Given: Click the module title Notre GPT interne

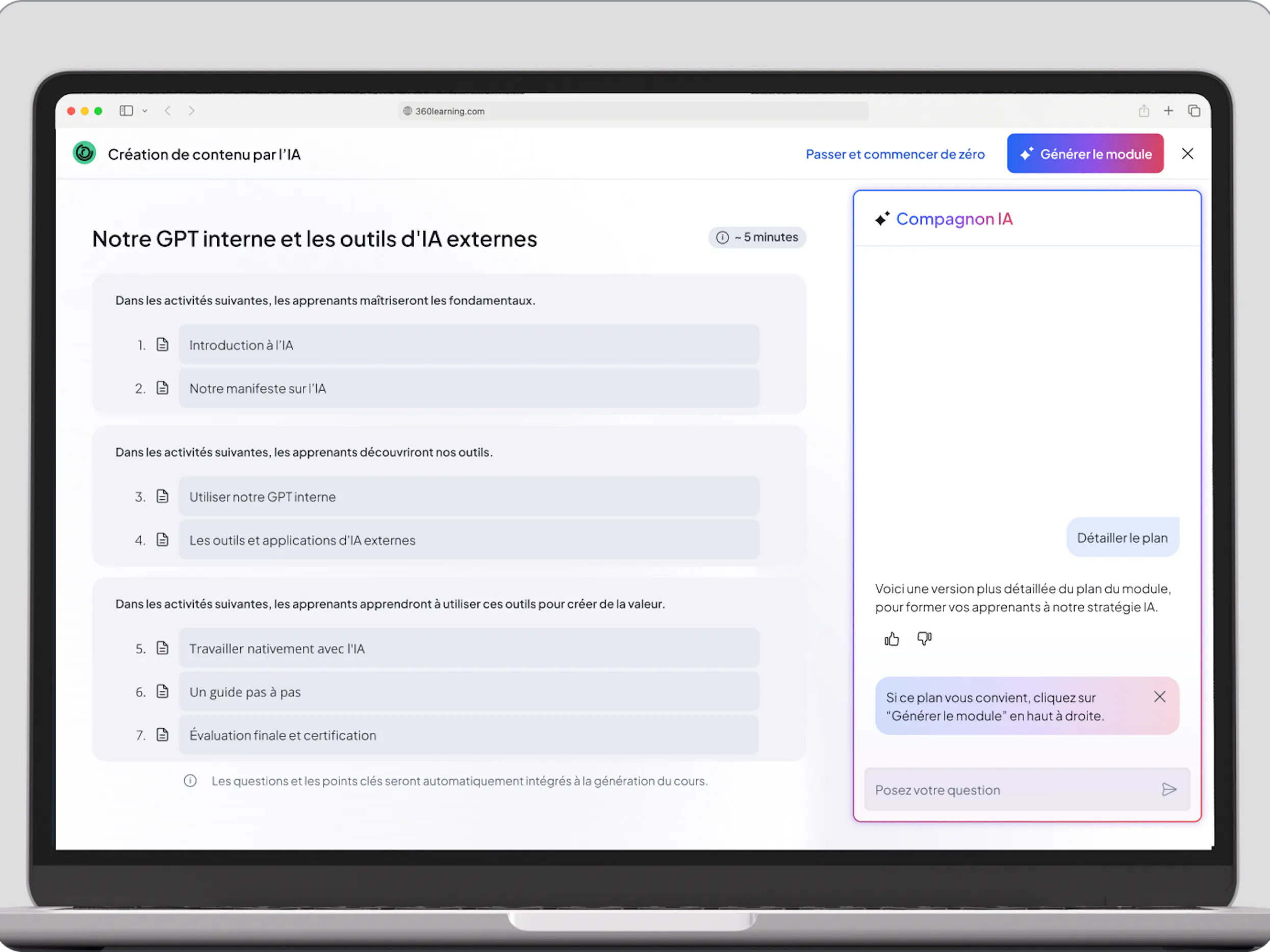Looking at the screenshot, I should click(315, 239).
